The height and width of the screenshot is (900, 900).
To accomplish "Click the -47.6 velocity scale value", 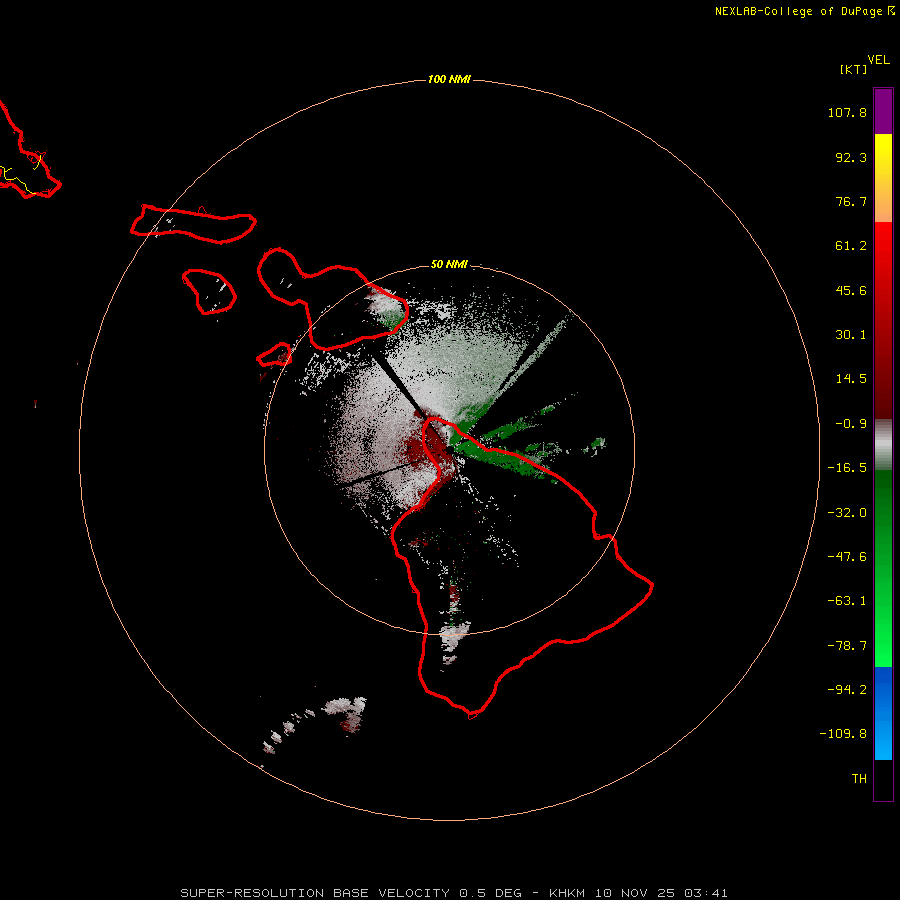I will pos(847,557).
